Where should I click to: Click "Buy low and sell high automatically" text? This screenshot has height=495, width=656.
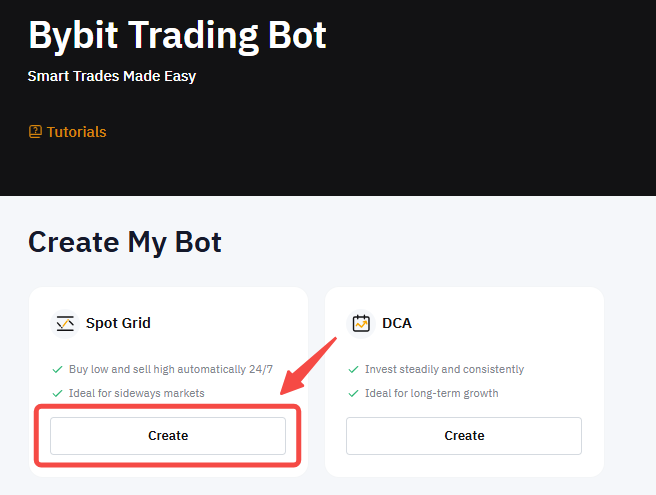click(x=170, y=369)
